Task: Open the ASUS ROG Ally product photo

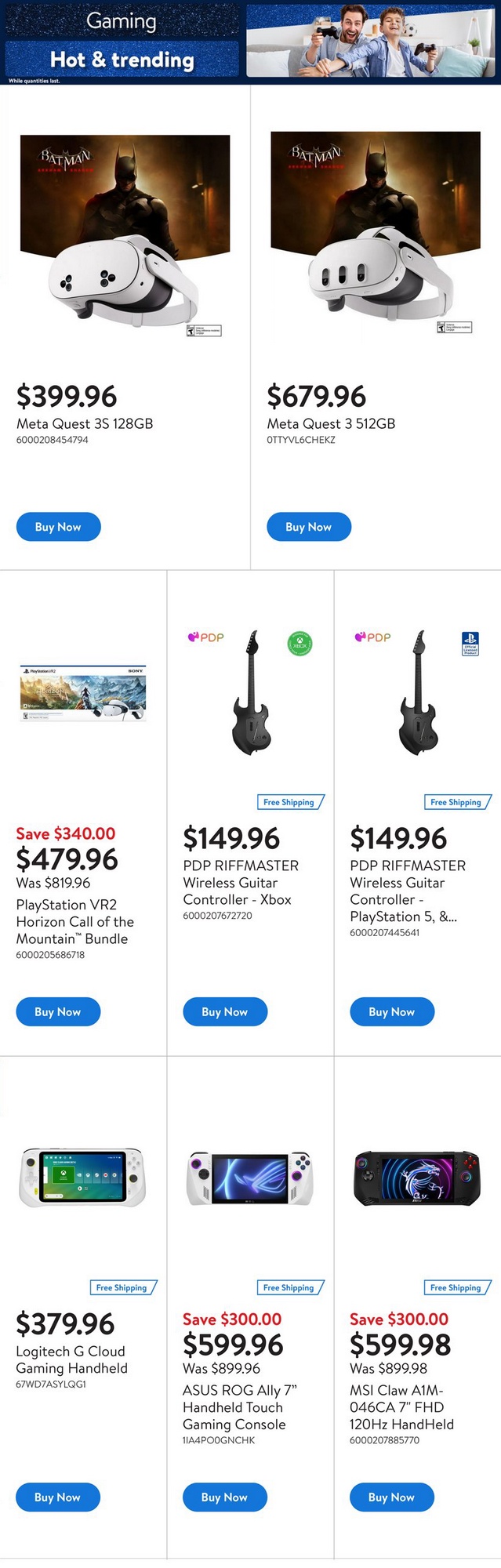Action: [x=250, y=1178]
